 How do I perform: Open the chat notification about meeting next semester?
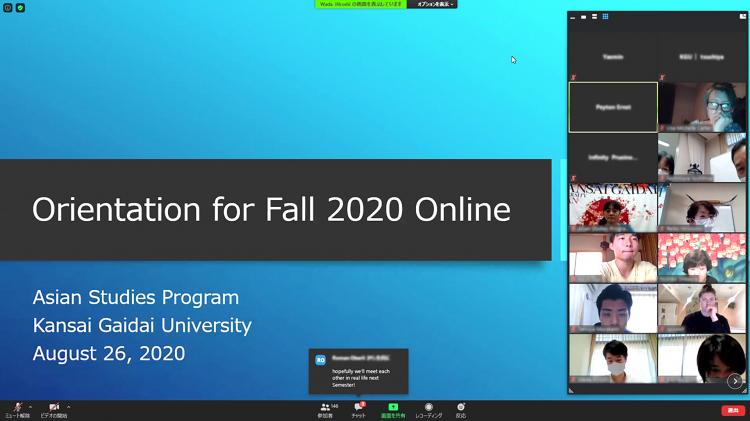(358, 371)
